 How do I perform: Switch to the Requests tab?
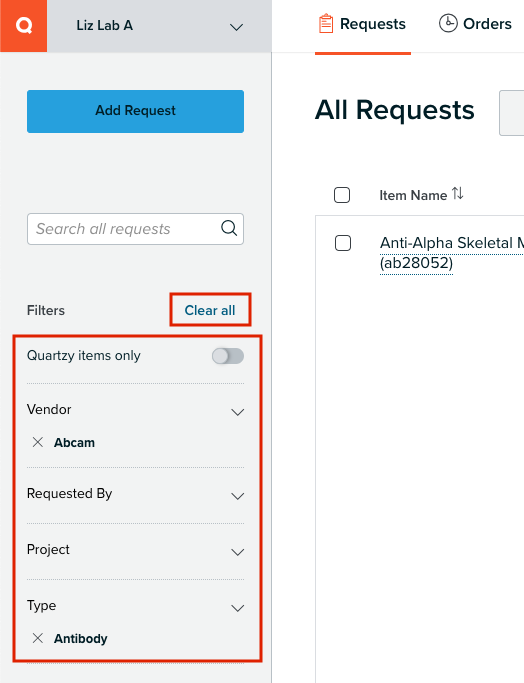click(363, 25)
